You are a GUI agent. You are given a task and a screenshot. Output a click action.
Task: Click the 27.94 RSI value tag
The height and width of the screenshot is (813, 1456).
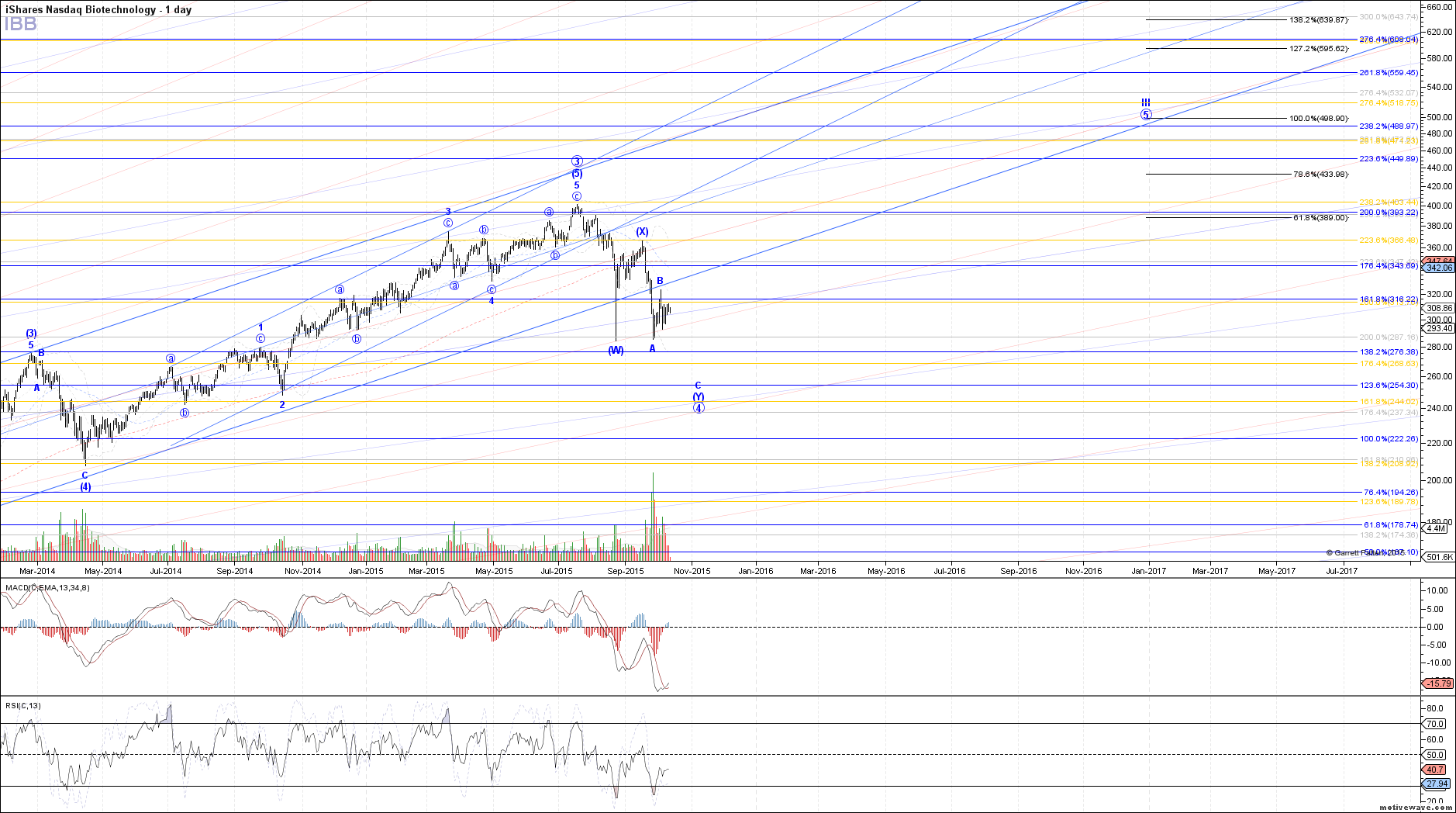point(1437,784)
